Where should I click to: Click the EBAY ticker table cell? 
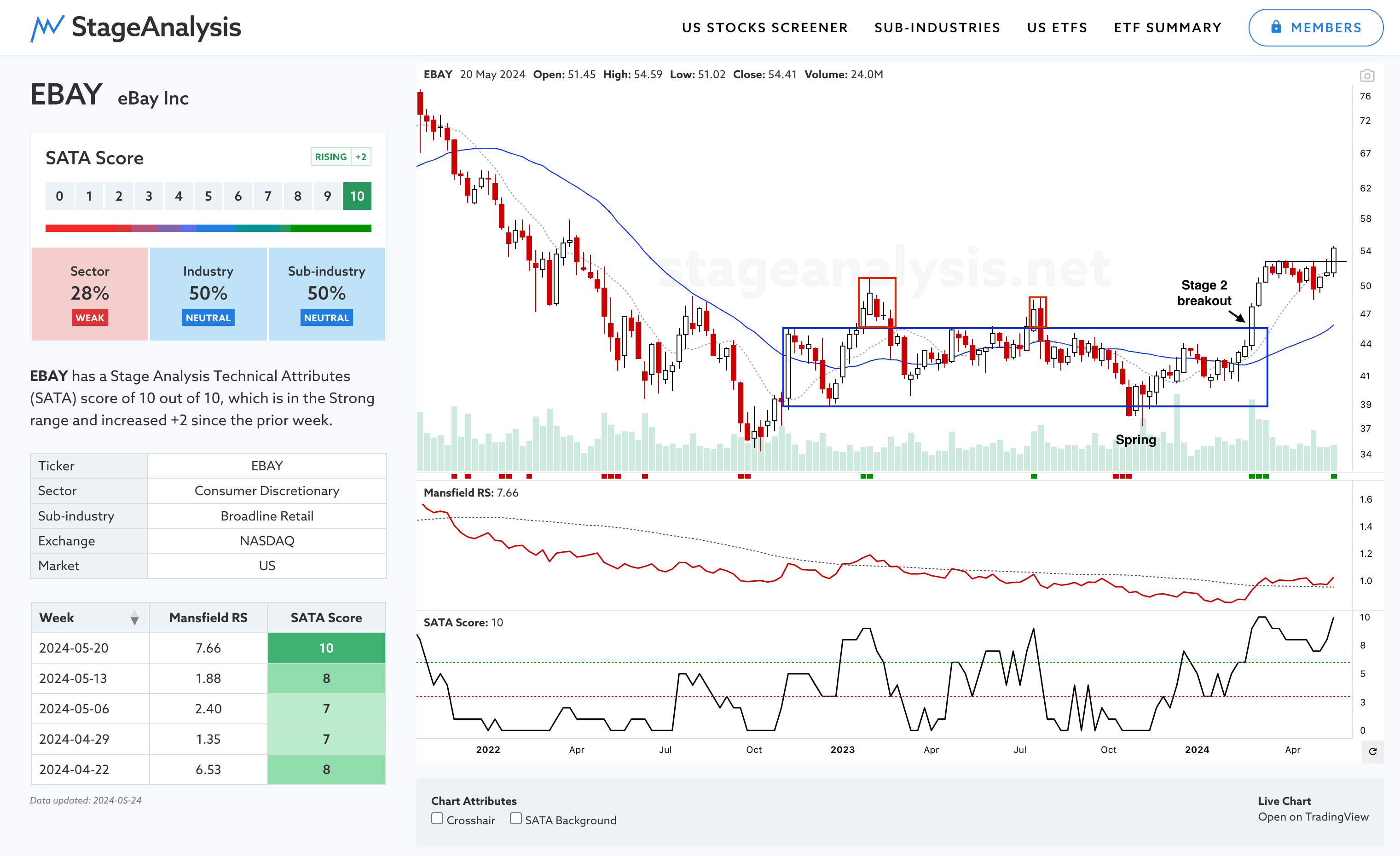pos(267,466)
